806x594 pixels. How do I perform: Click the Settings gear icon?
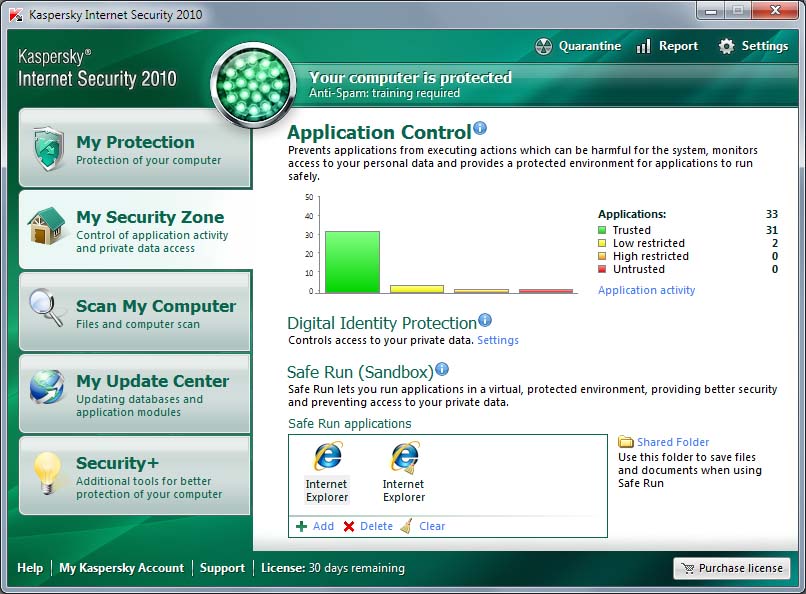point(726,46)
